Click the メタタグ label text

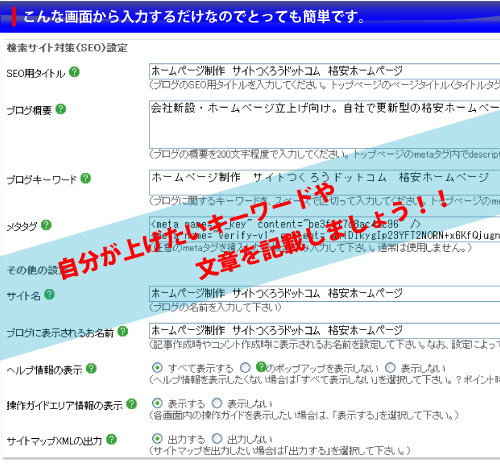point(22,226)
